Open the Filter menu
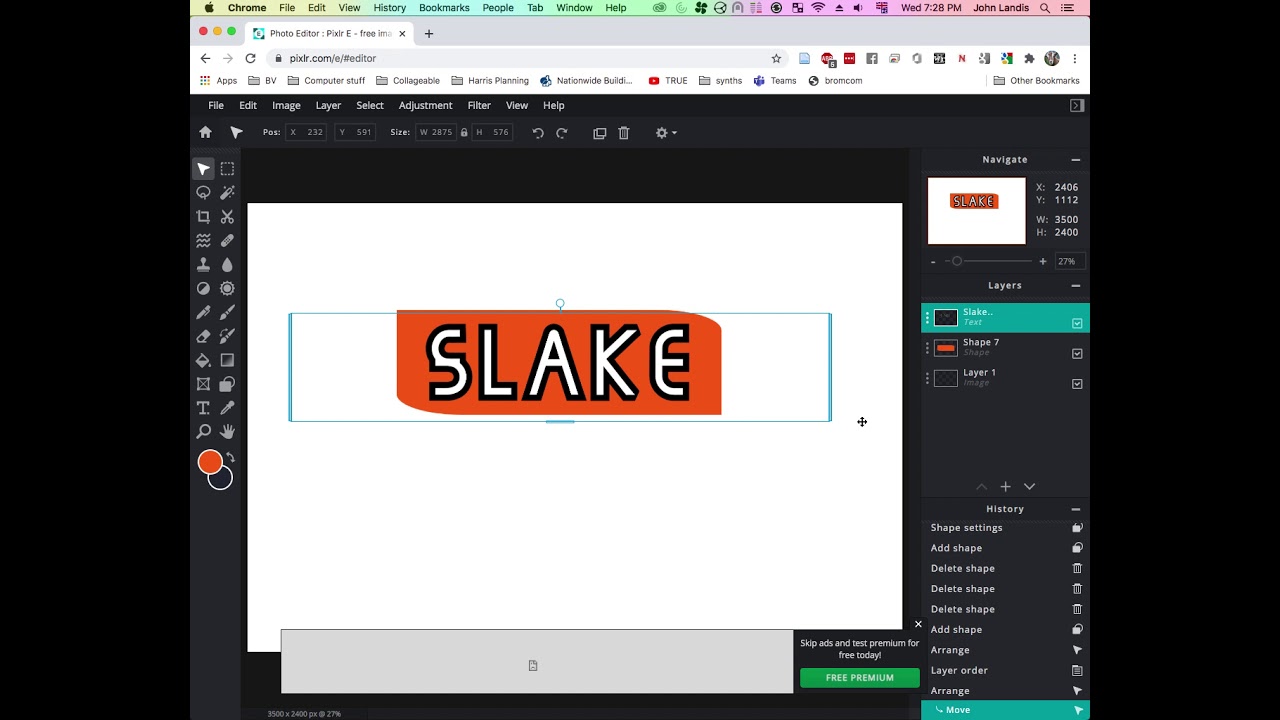Screen dimensions: 1280x720 pos(479,105)
